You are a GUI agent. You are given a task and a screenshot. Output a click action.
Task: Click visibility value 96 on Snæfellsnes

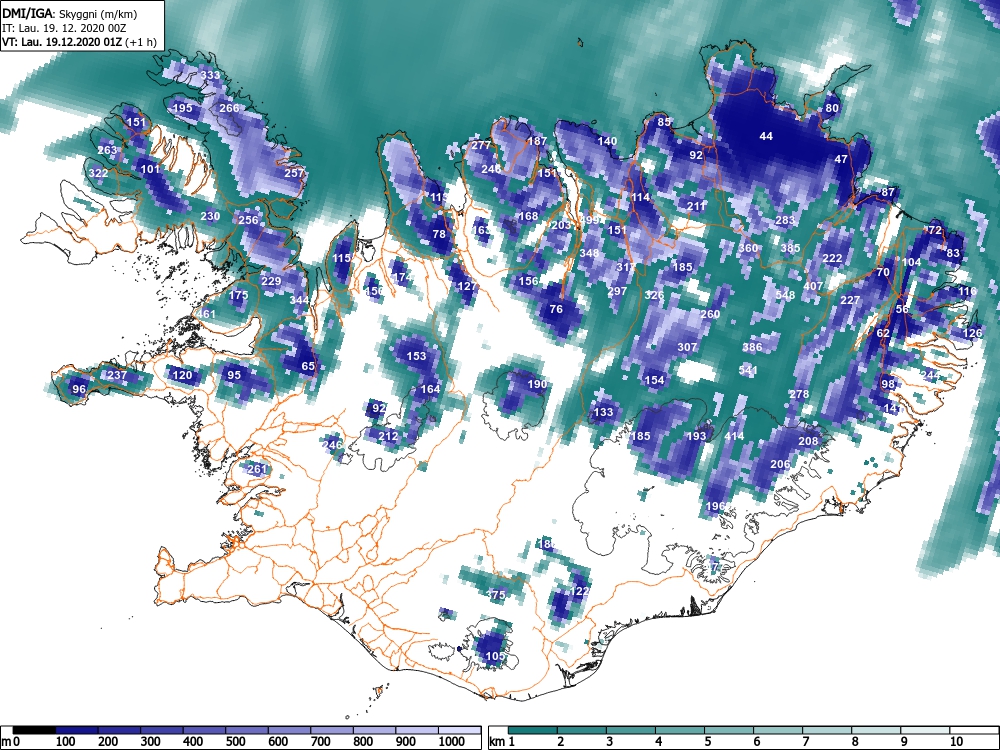click(79, 388)
